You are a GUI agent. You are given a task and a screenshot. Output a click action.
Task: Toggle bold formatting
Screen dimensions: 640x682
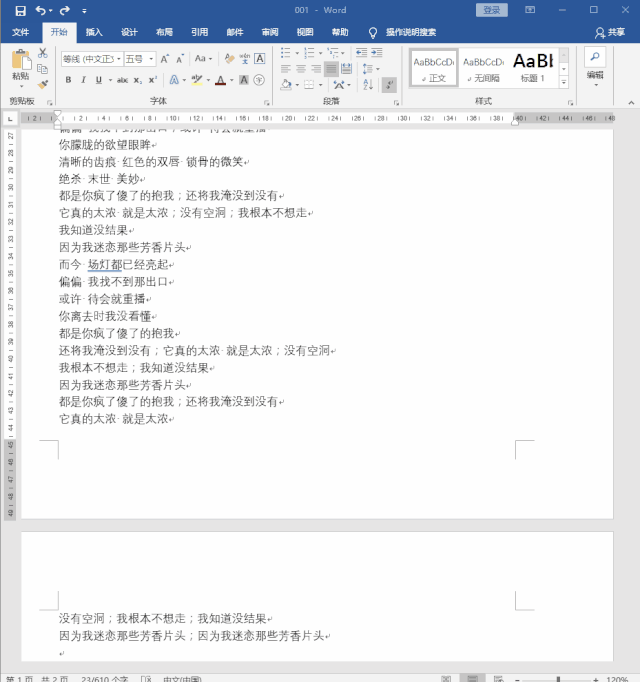(x=68, y=80)
